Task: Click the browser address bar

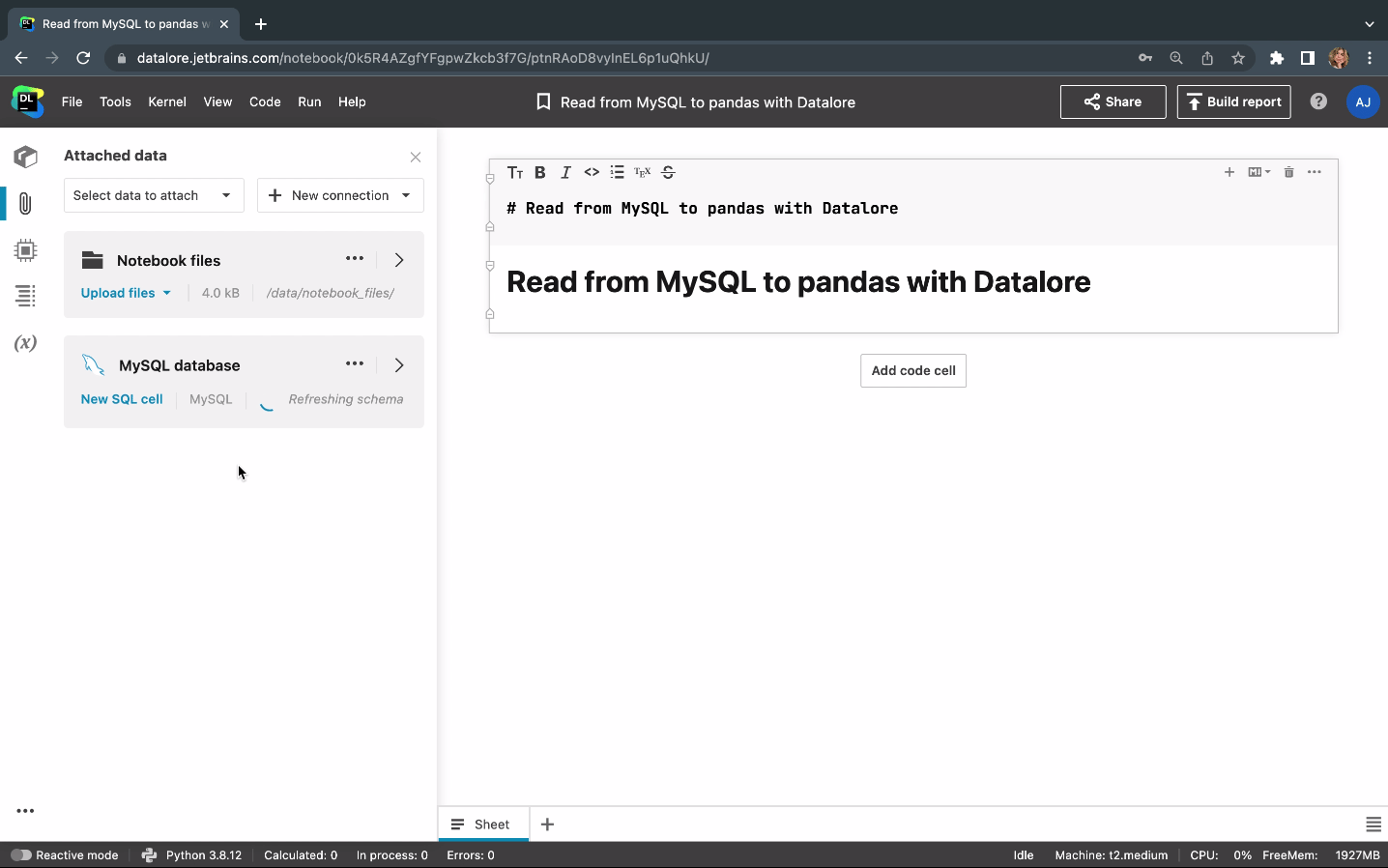Action: [619, 58]
